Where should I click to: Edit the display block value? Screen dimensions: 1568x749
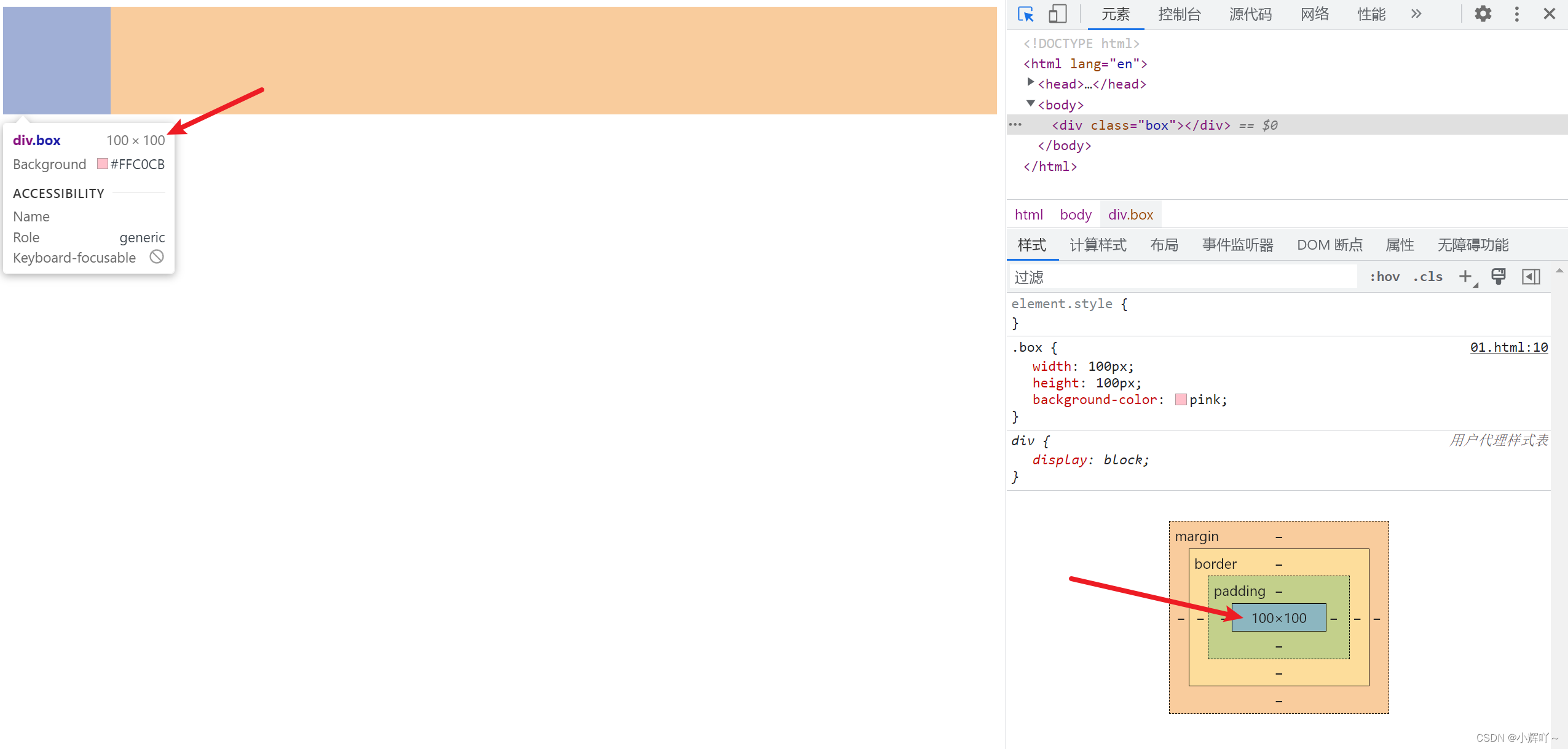point(1122,460)
